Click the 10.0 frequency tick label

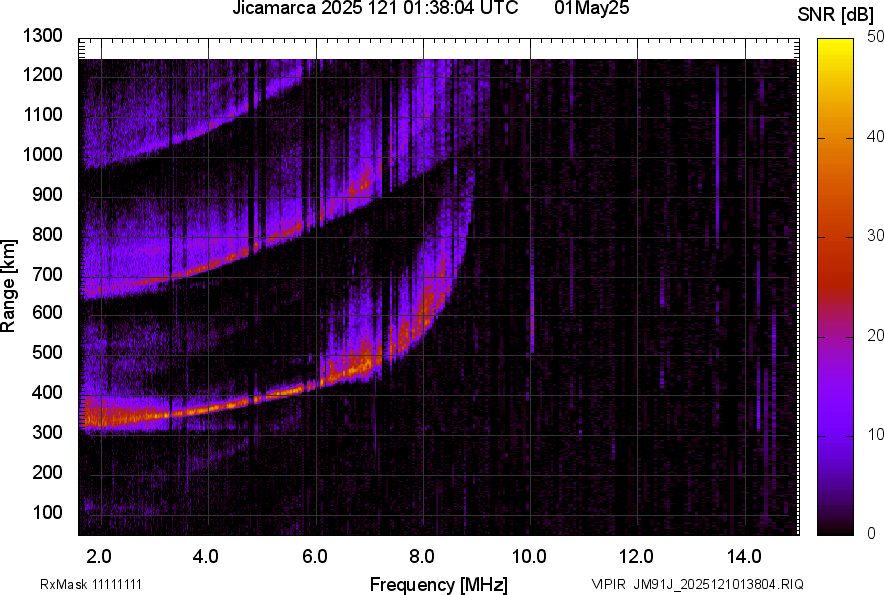(529, 557)
